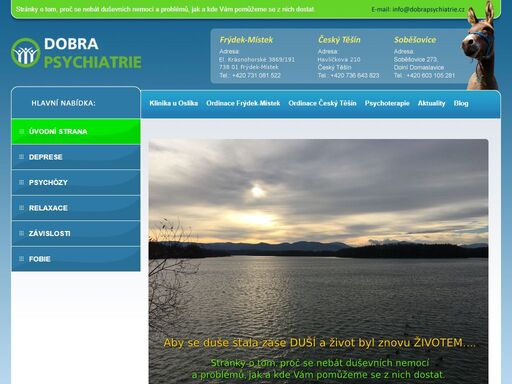Click the bullet icon beside Psychózy
The image size is (512, 384).
(22, 182)
